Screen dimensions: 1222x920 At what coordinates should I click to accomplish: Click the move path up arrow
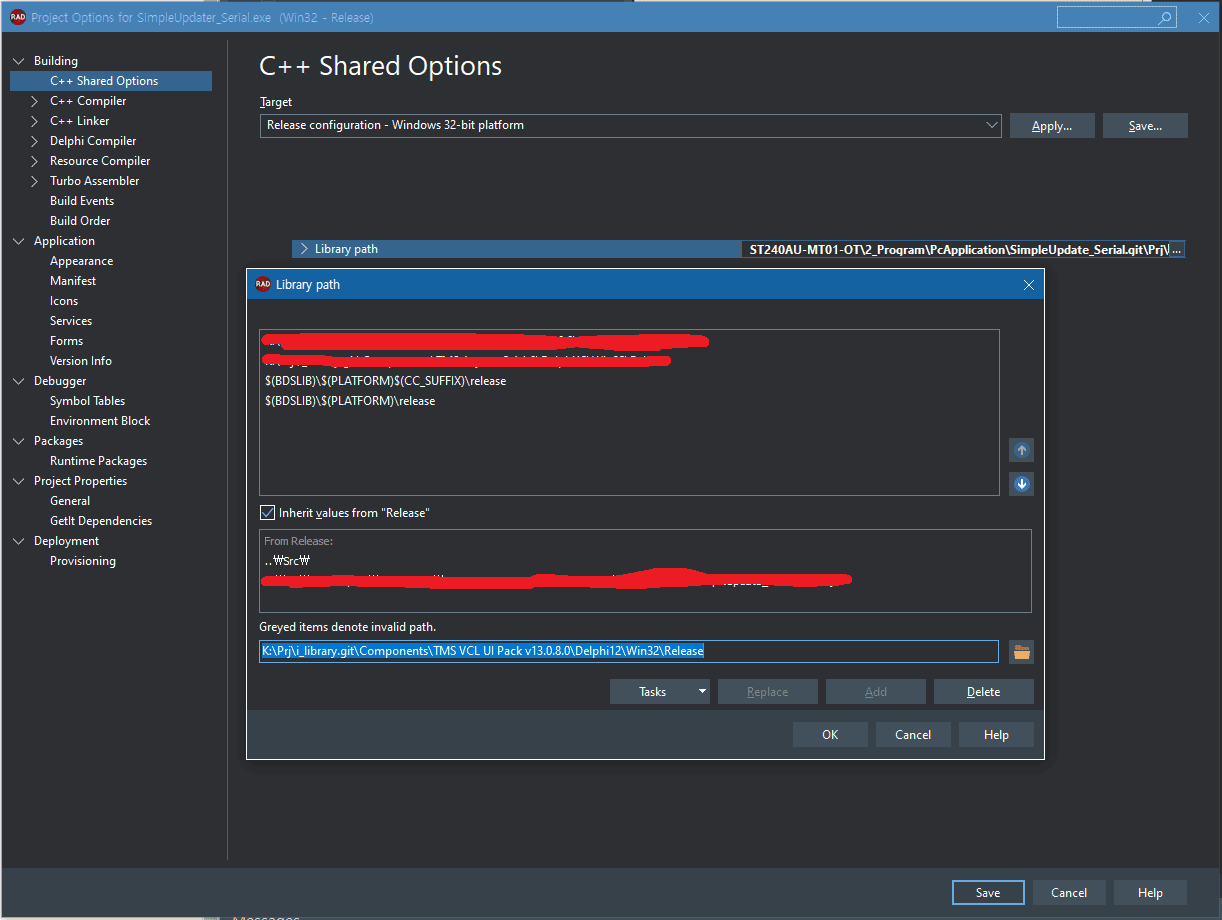(1021, 450)
